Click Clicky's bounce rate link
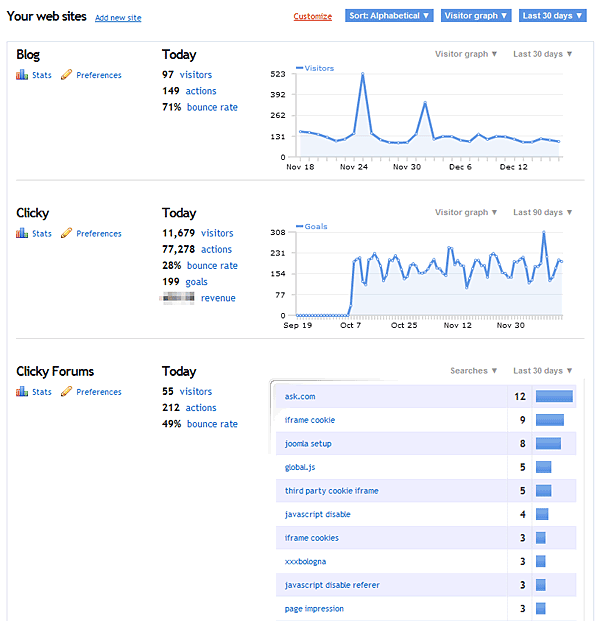 click(212, 265)
